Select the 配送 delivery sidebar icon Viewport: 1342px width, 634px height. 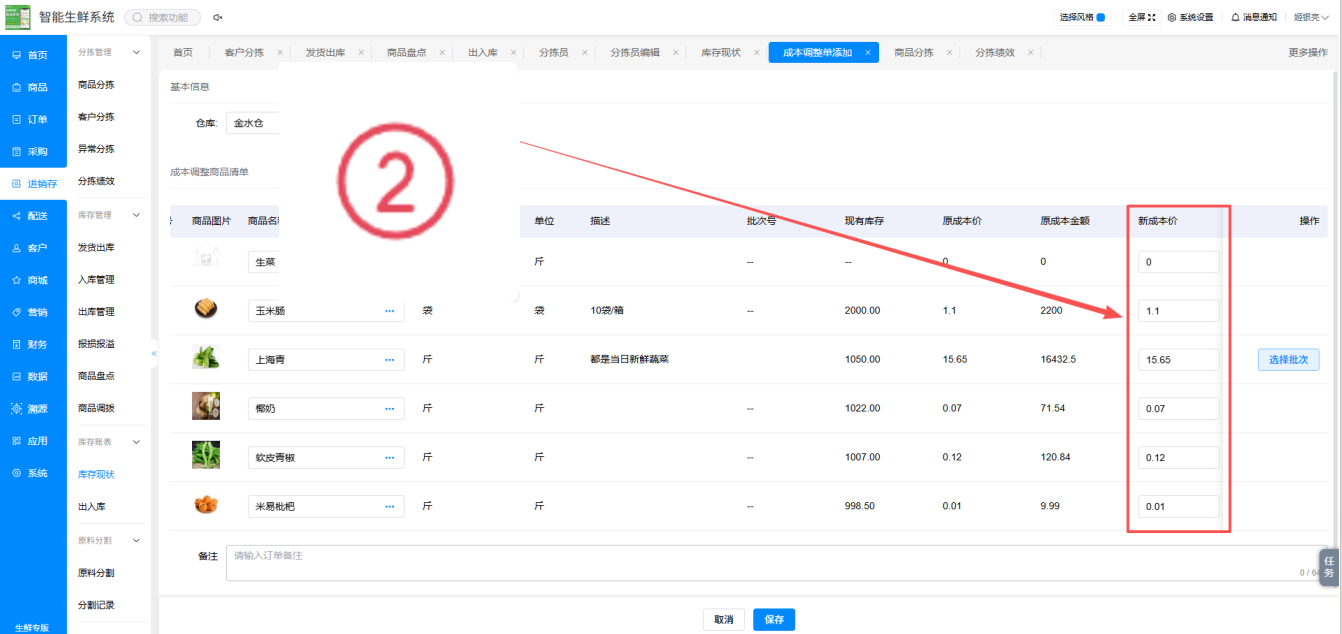click(16, 216)
